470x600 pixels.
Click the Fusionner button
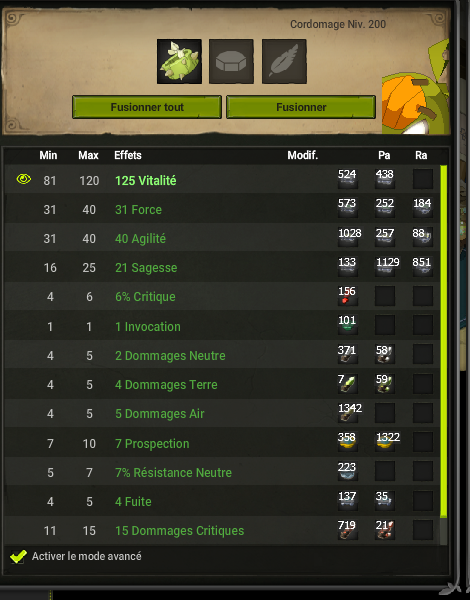[301, 107]
